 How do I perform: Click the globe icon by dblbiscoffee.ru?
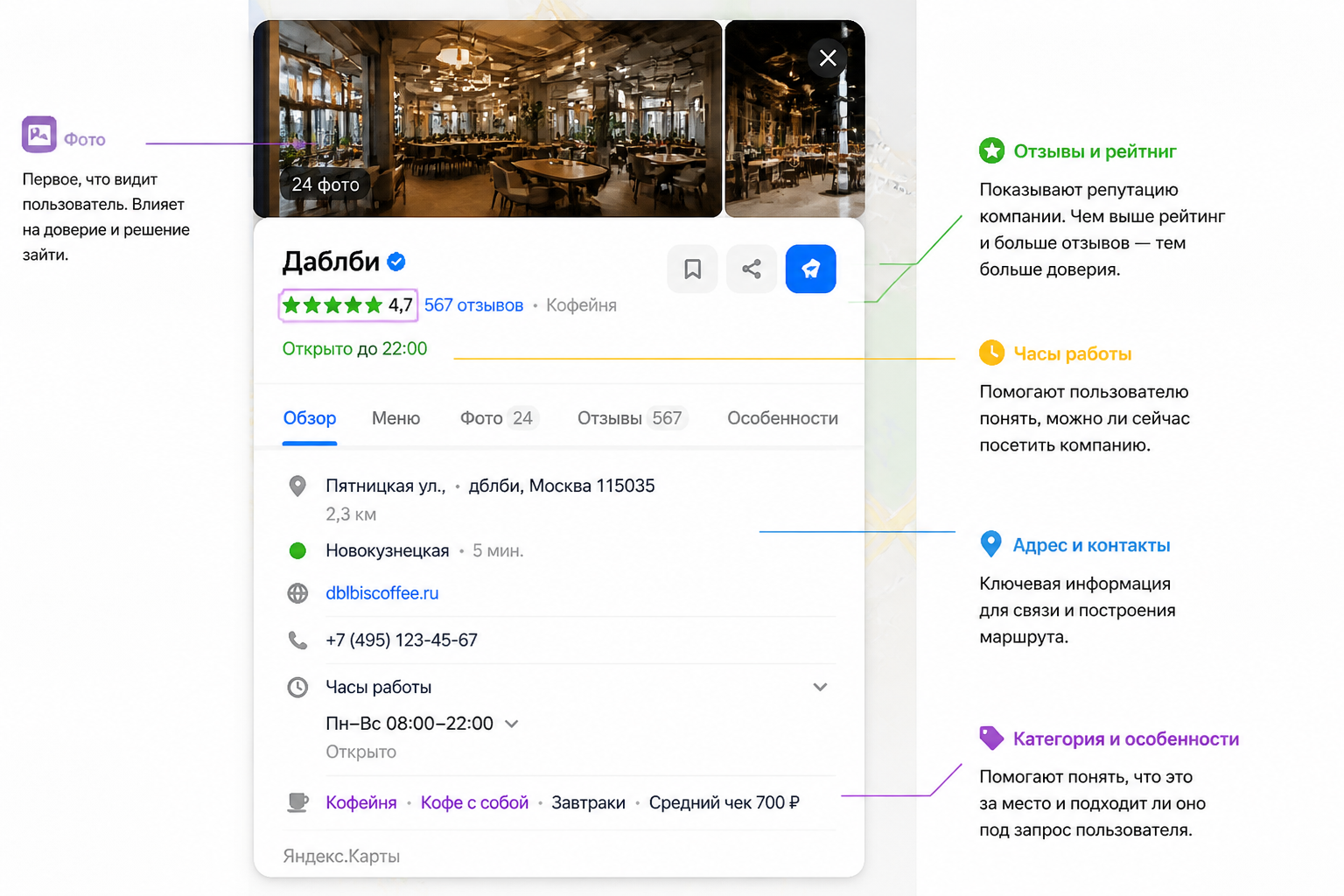297,593
